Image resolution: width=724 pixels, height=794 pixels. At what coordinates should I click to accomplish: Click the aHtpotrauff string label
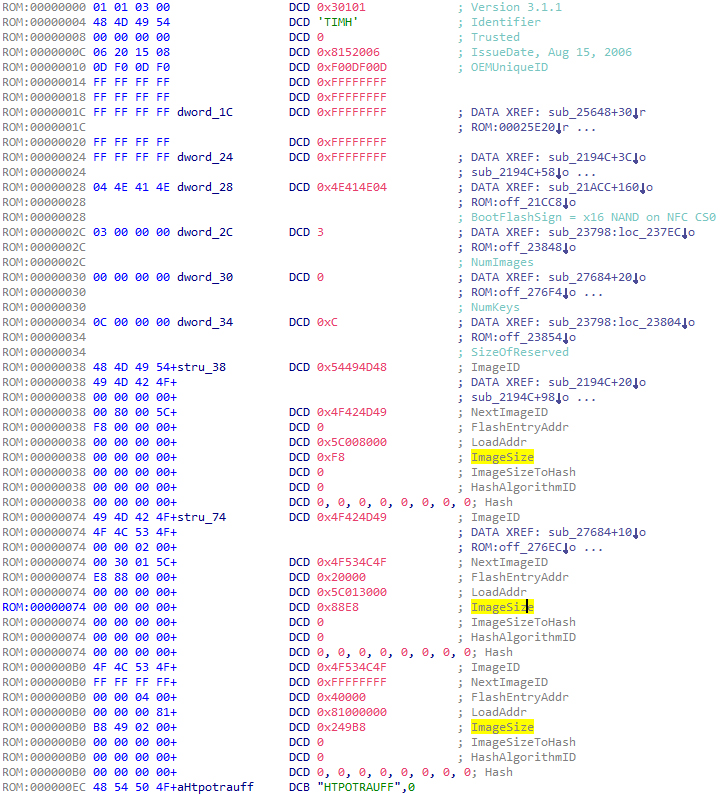[215, 787]
